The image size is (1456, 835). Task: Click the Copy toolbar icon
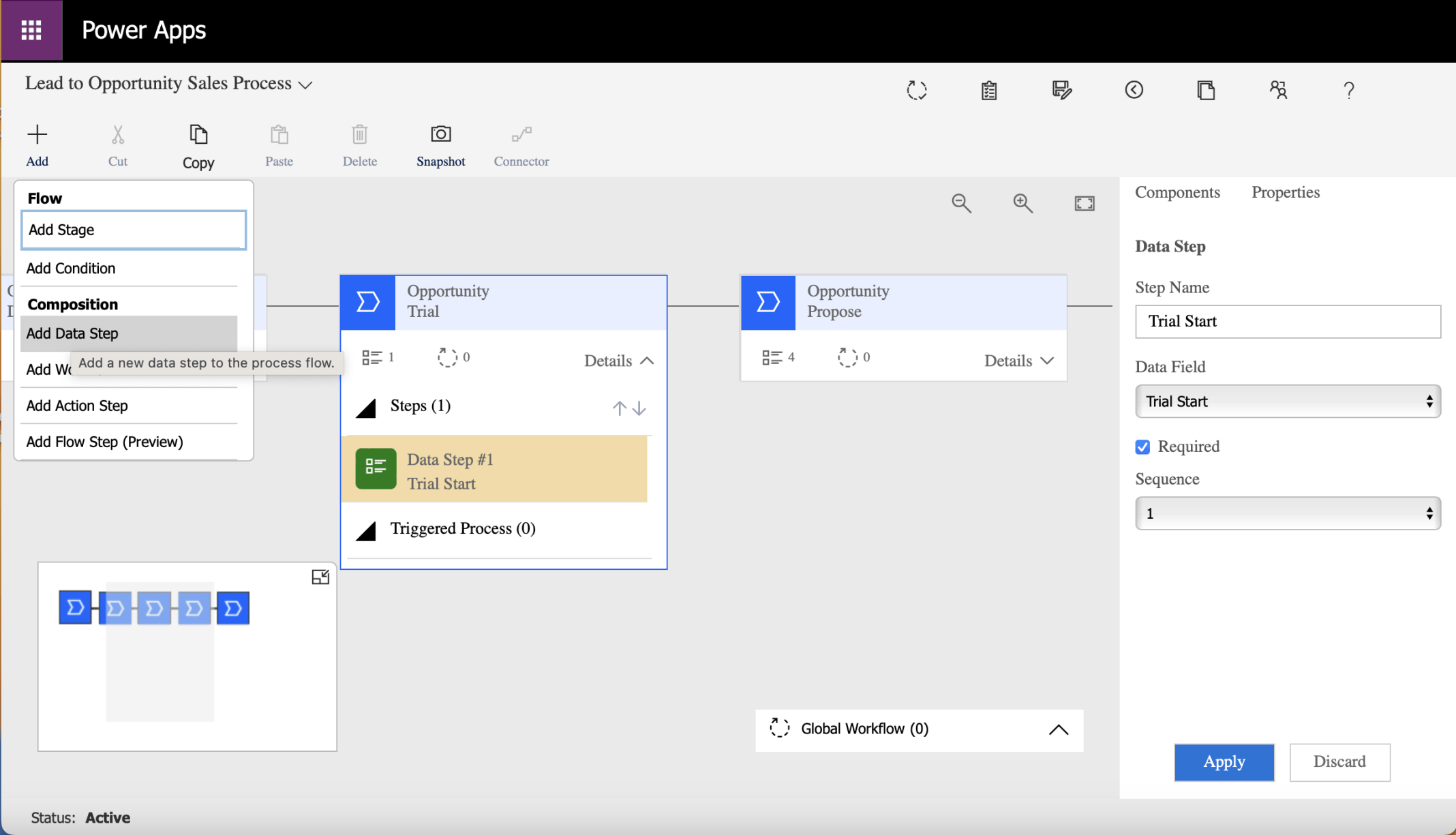(x=198, y=134)
